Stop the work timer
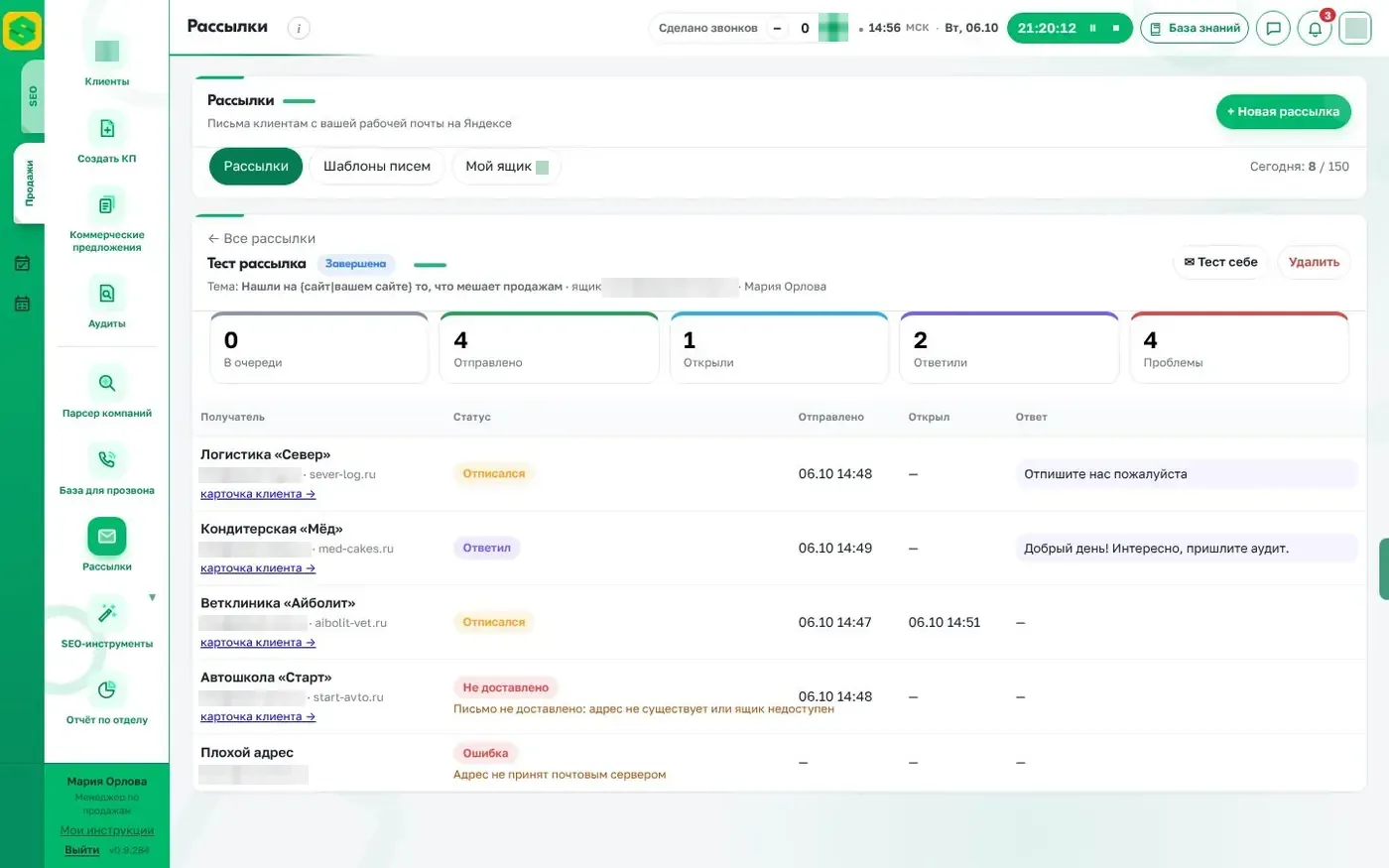The image size is (1389, 868). (x=1116, y=28)
